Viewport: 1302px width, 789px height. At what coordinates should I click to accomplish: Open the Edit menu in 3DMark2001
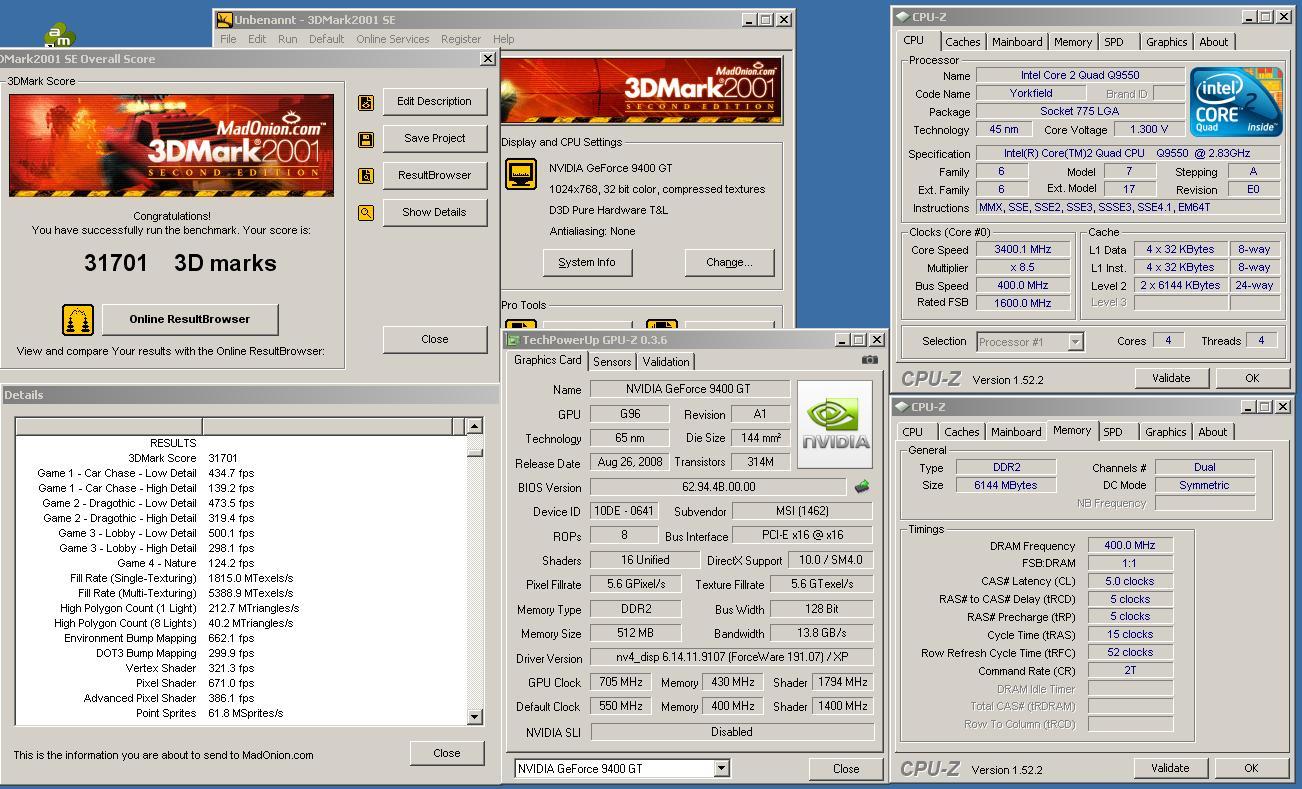click(257, 39)
